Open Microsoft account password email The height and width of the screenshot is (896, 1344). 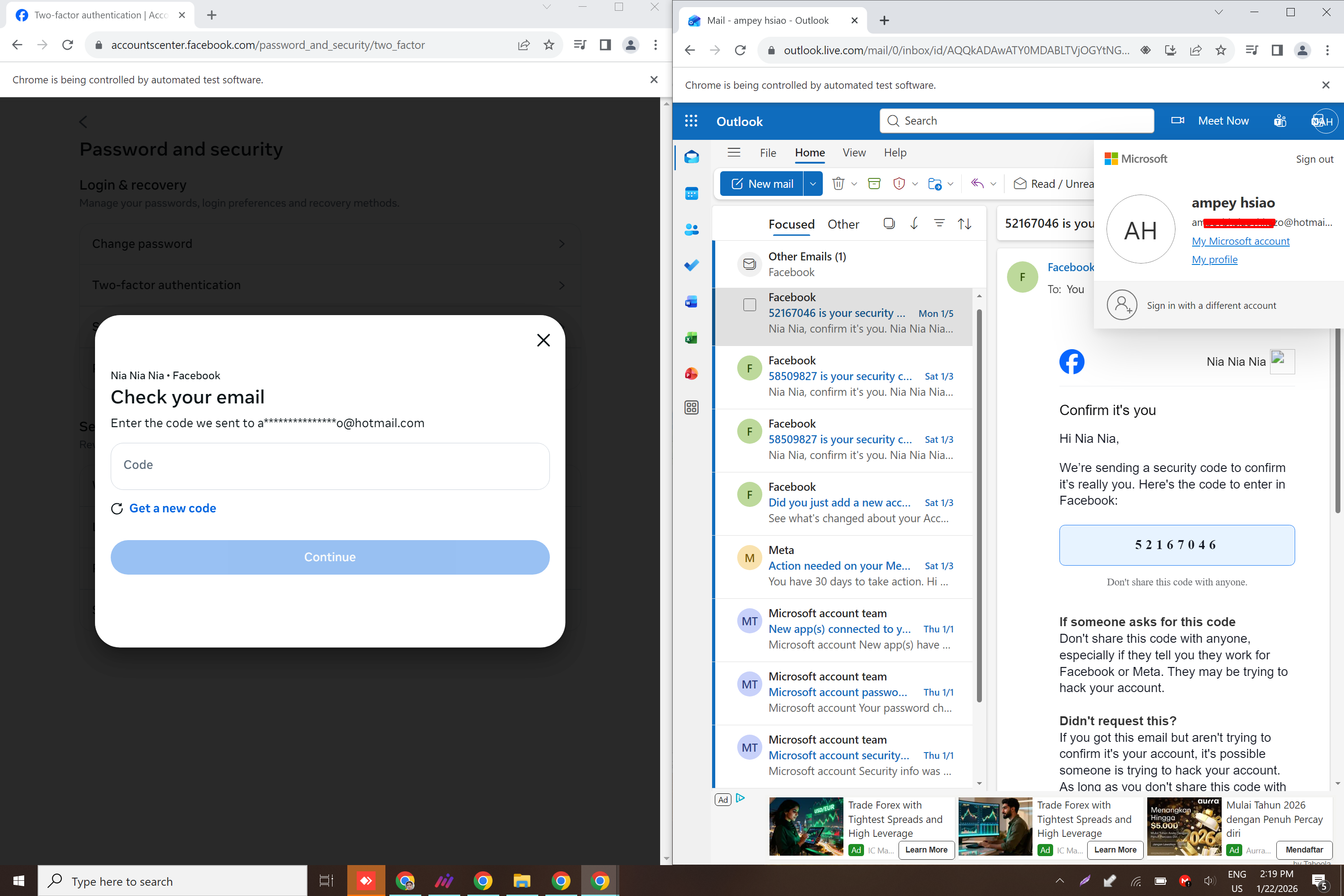(844, 693)
